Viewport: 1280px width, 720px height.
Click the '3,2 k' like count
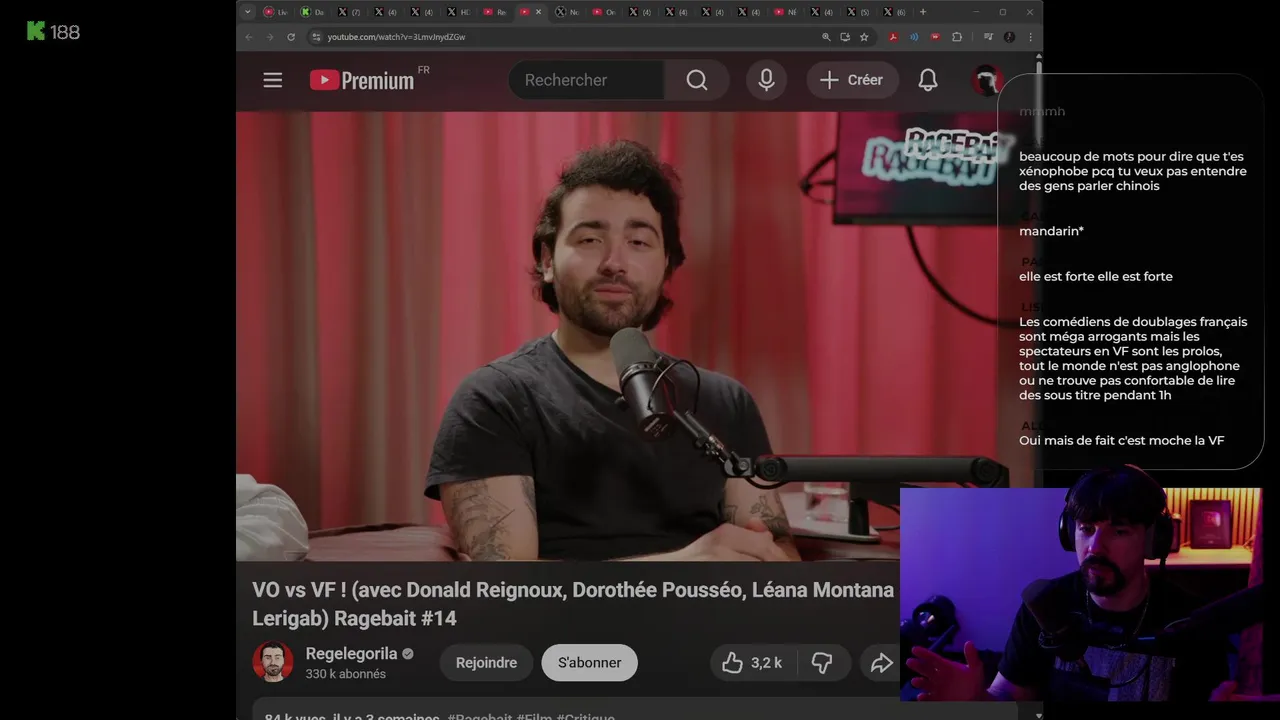click(766, 662)
